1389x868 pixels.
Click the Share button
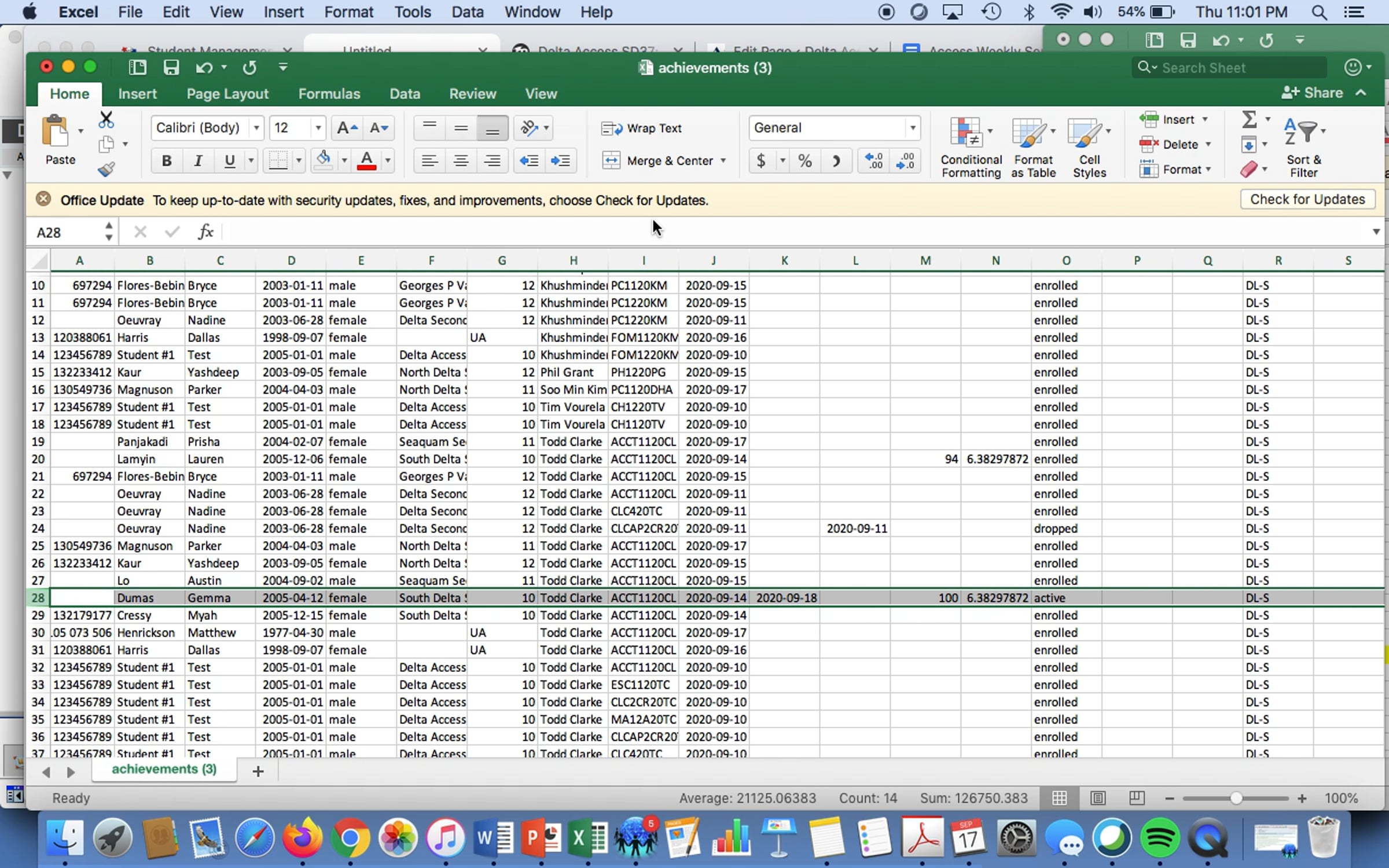coord(1312,93)
